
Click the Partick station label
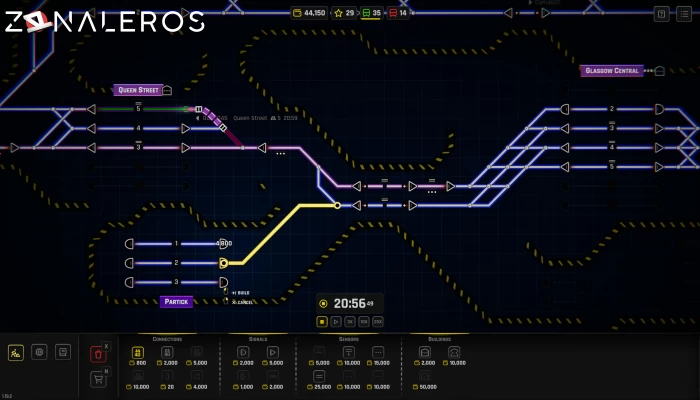tap(176, 302)
